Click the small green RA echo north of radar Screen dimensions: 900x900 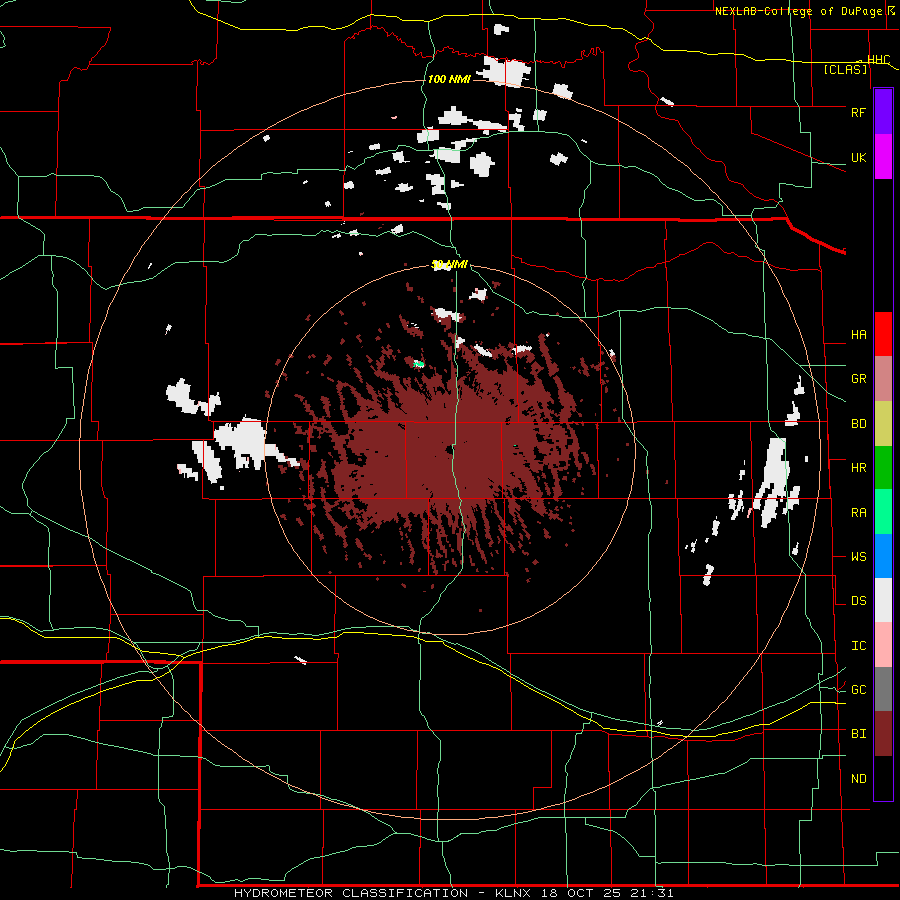418,363
